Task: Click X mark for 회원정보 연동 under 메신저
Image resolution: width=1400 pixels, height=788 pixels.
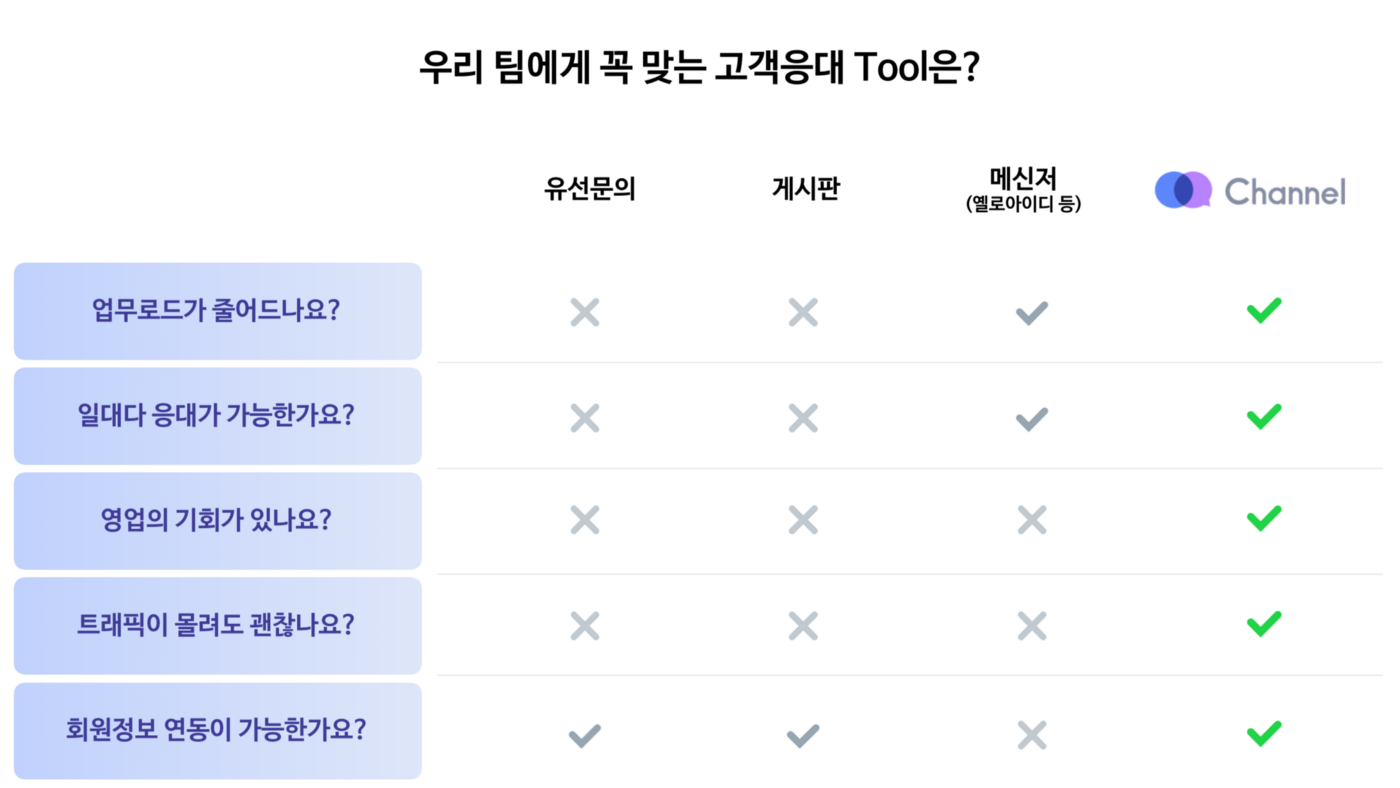Action: tap(1031, 736)
